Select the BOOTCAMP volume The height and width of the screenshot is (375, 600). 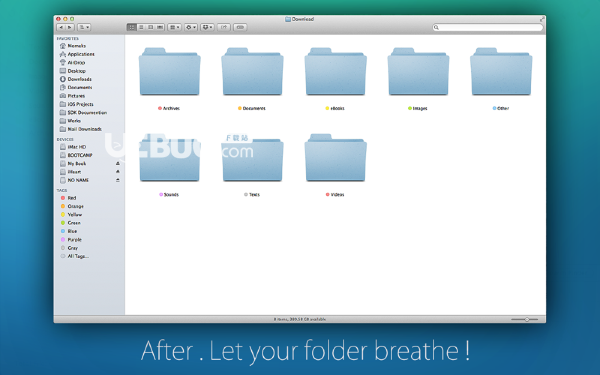click(76, 155)
